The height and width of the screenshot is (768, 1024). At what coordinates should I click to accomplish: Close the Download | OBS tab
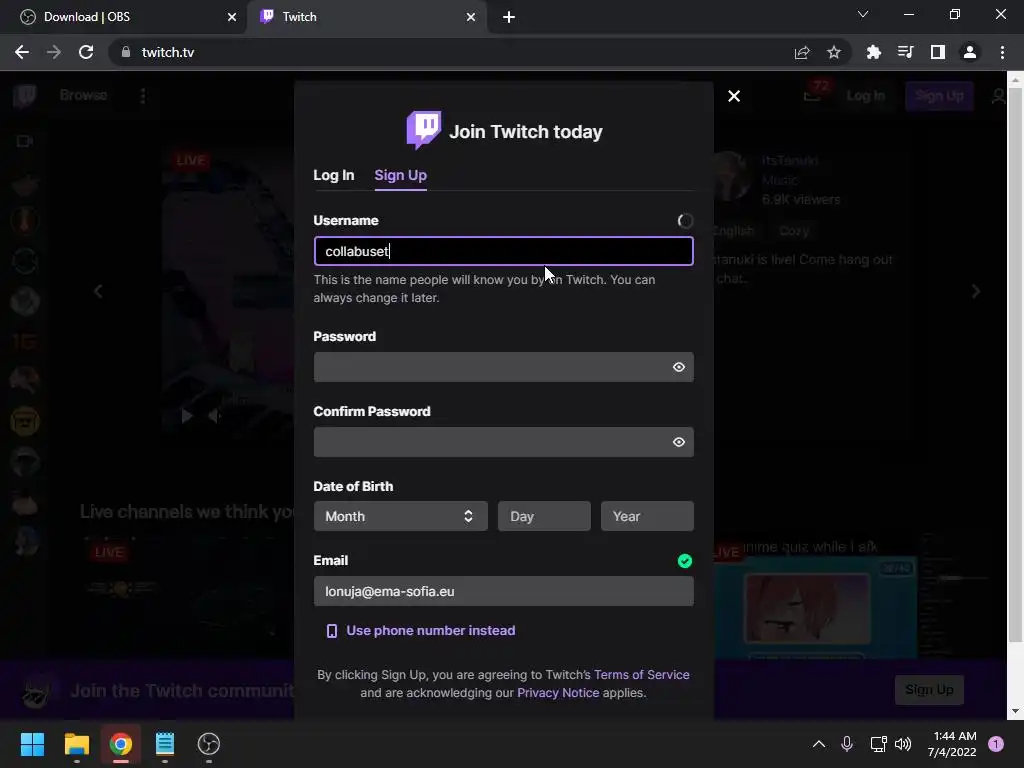232,17
